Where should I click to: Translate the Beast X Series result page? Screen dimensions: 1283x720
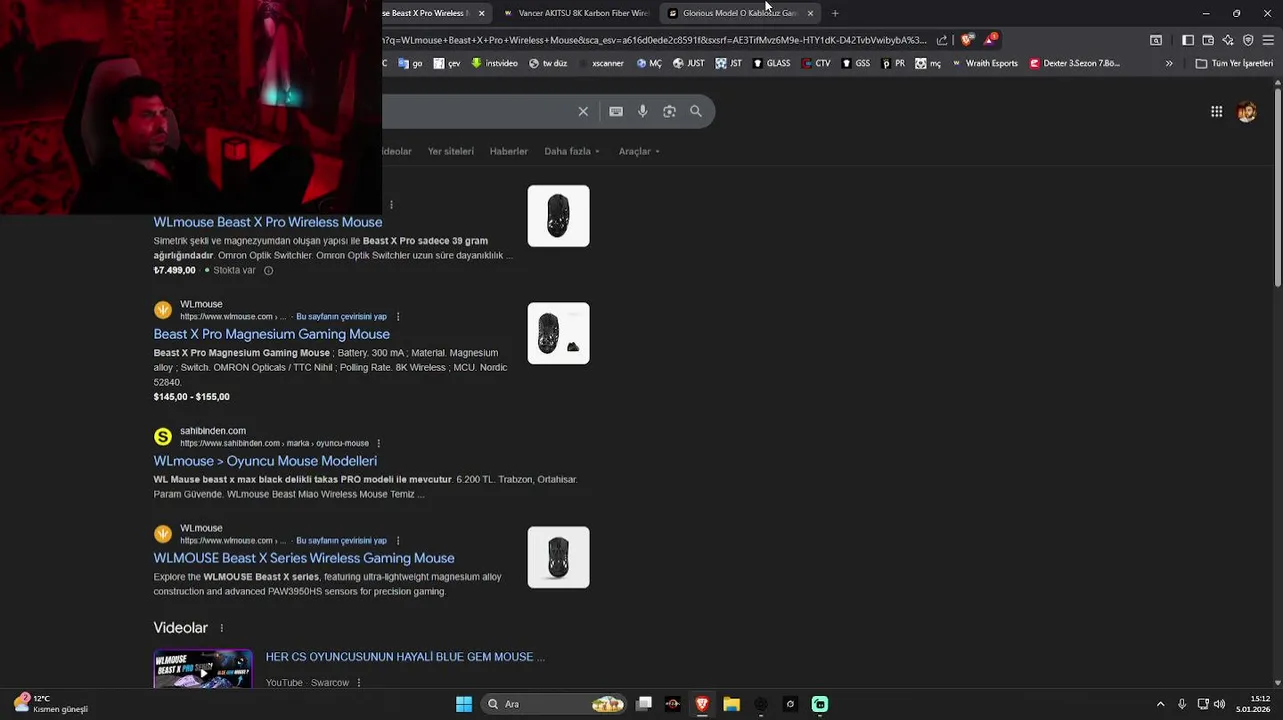coord(341,541)
